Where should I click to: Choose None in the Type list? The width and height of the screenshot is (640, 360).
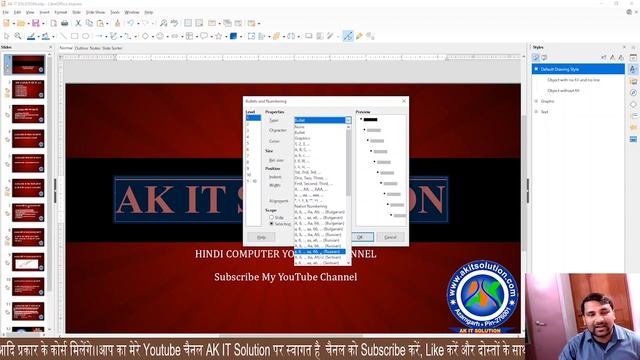coord(320,127)
